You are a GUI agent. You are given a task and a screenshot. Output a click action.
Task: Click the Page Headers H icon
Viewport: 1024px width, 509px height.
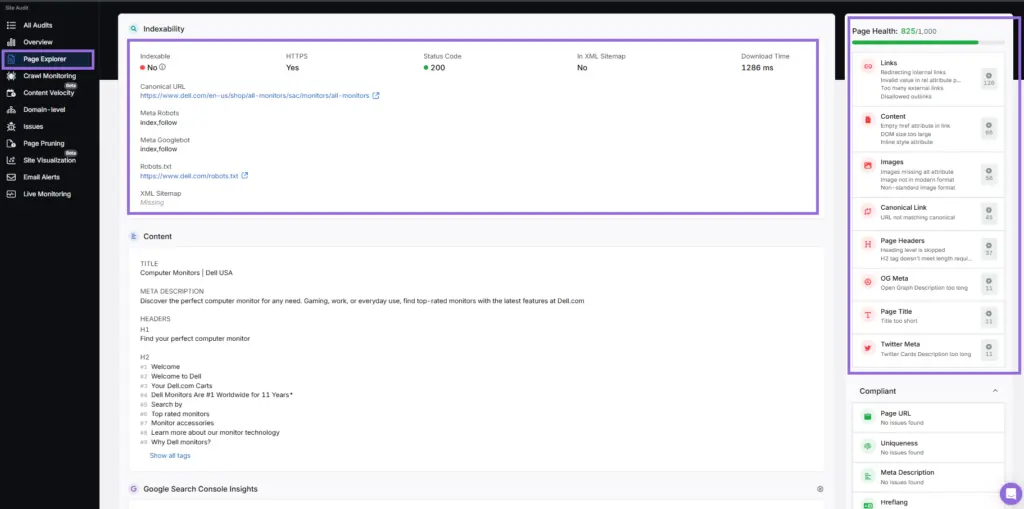tap(868, 244)
